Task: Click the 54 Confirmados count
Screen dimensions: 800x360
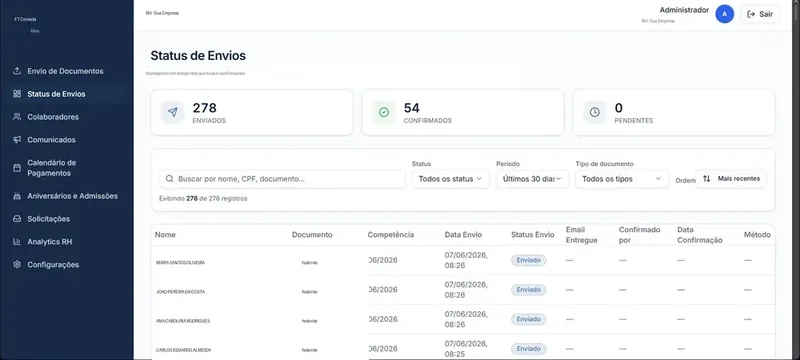Action: [x=411, y=108]
